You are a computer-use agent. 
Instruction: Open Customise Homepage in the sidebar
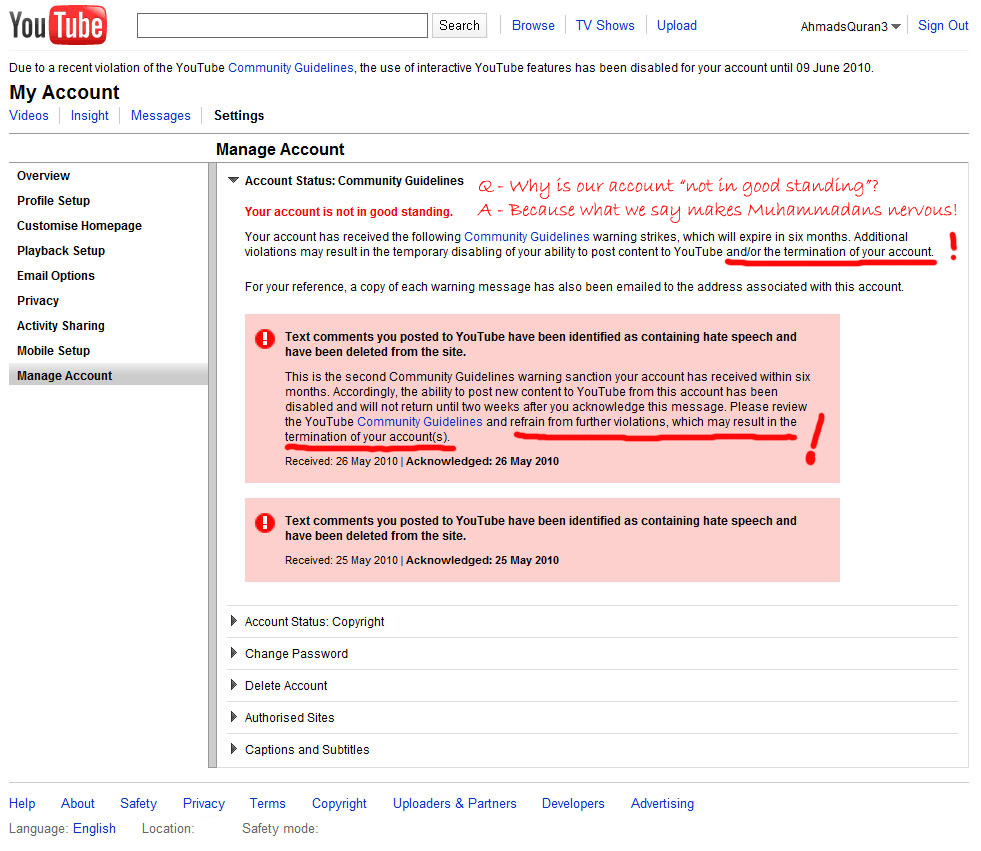[x=79, y=226]
